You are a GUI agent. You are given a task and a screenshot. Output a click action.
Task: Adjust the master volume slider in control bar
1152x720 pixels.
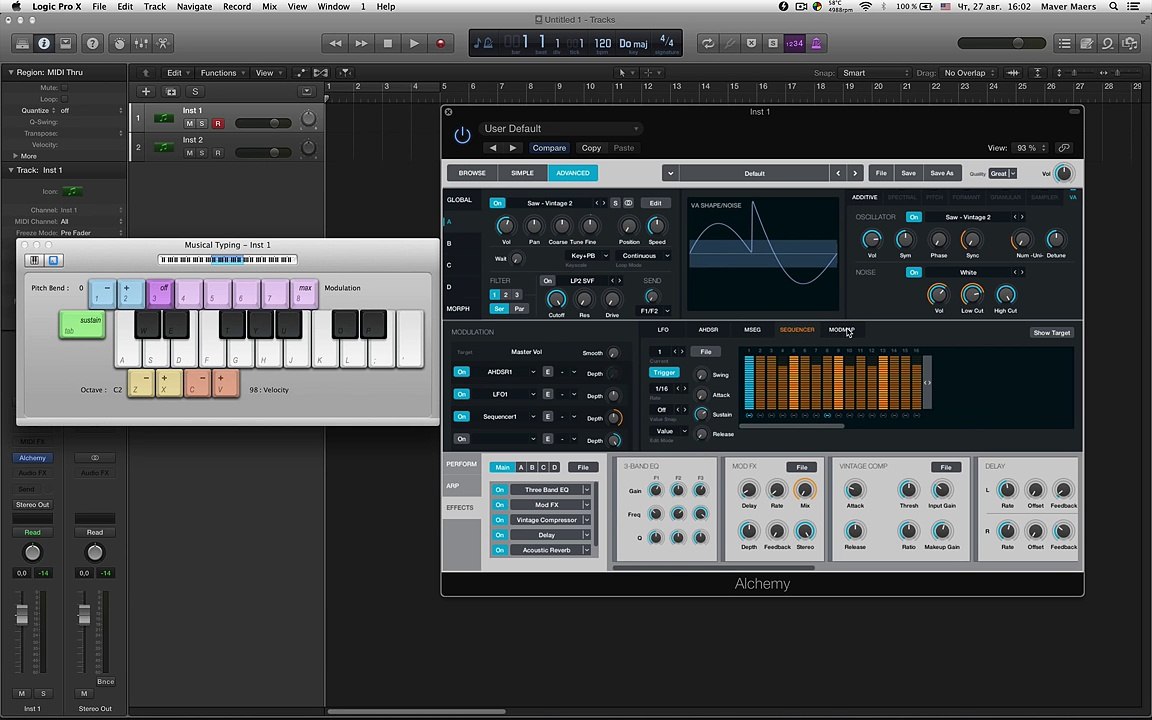coord(1002,43)
